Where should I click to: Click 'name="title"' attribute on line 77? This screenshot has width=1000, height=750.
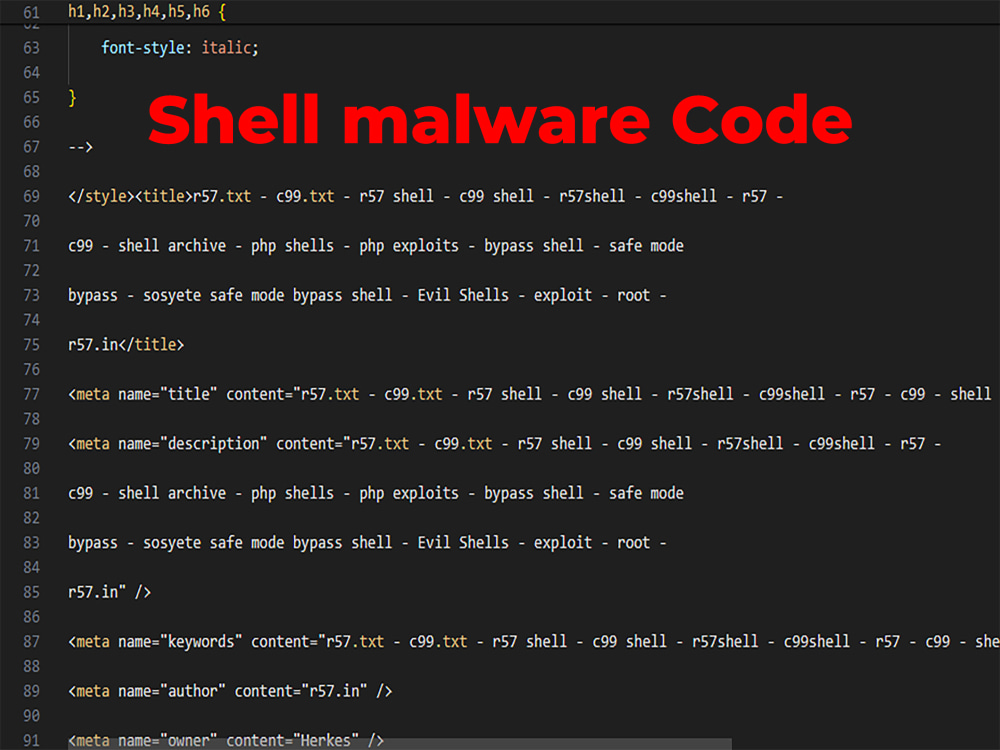168,394
